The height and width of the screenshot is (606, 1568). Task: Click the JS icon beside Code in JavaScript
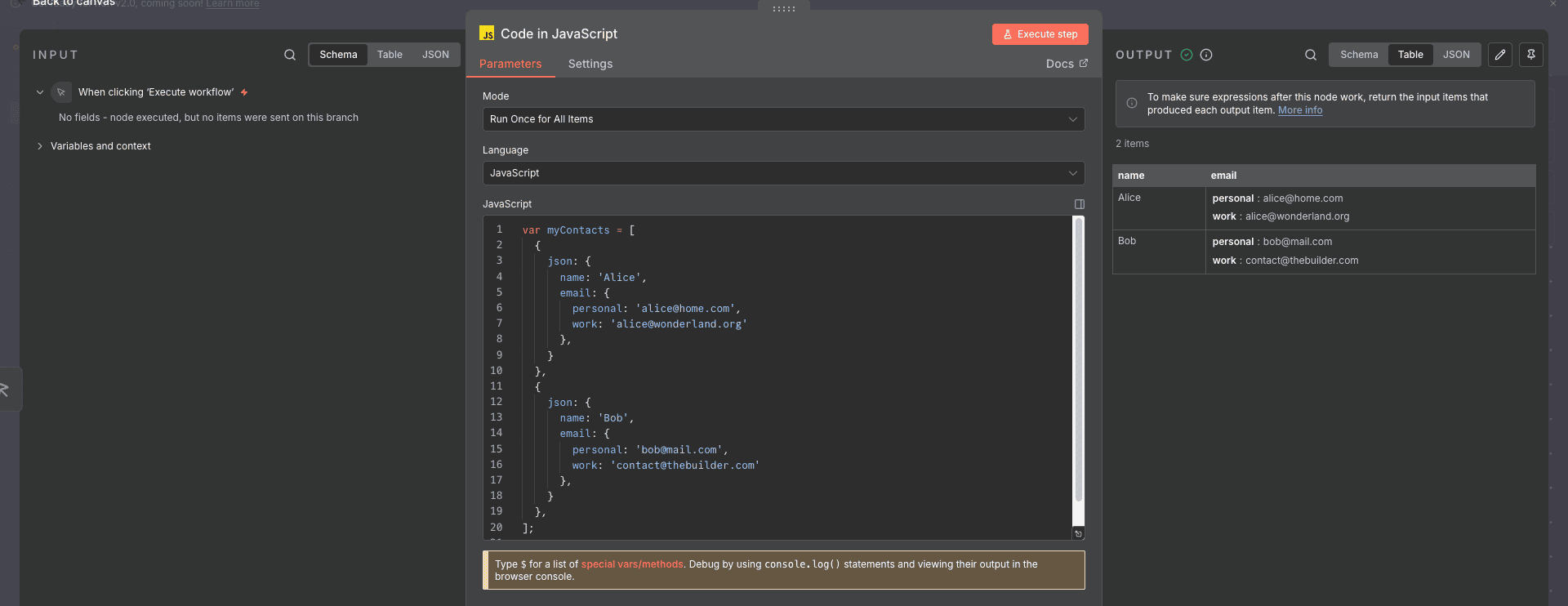pyautogui.click(x=487, y=33)
